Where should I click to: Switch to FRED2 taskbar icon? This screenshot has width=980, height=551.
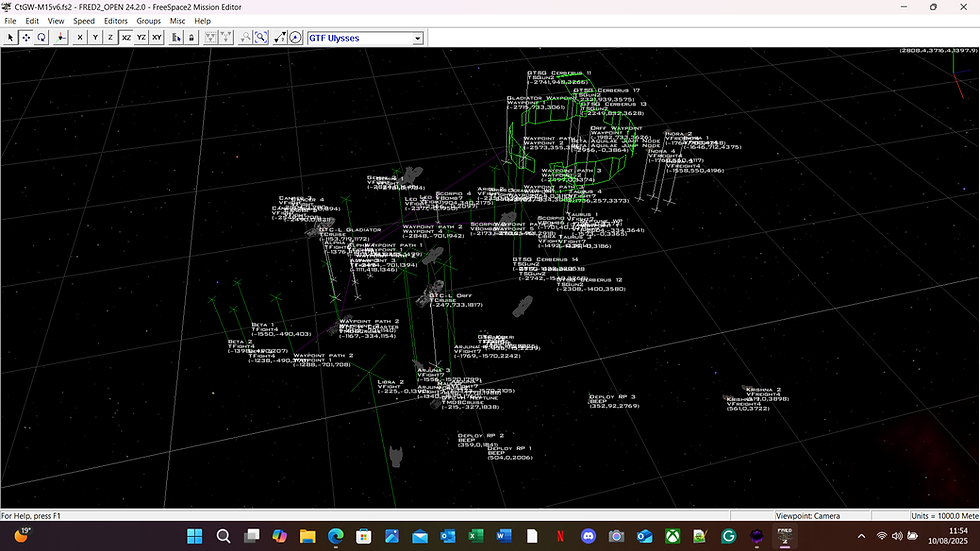(784, 536)
